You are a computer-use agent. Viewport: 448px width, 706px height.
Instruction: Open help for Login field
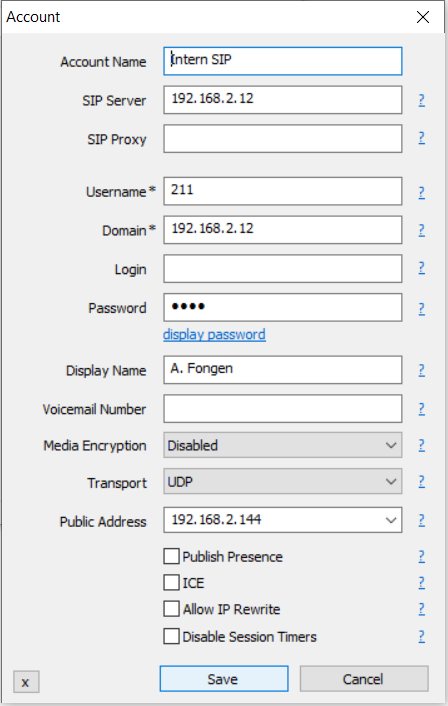coord(421,268)
